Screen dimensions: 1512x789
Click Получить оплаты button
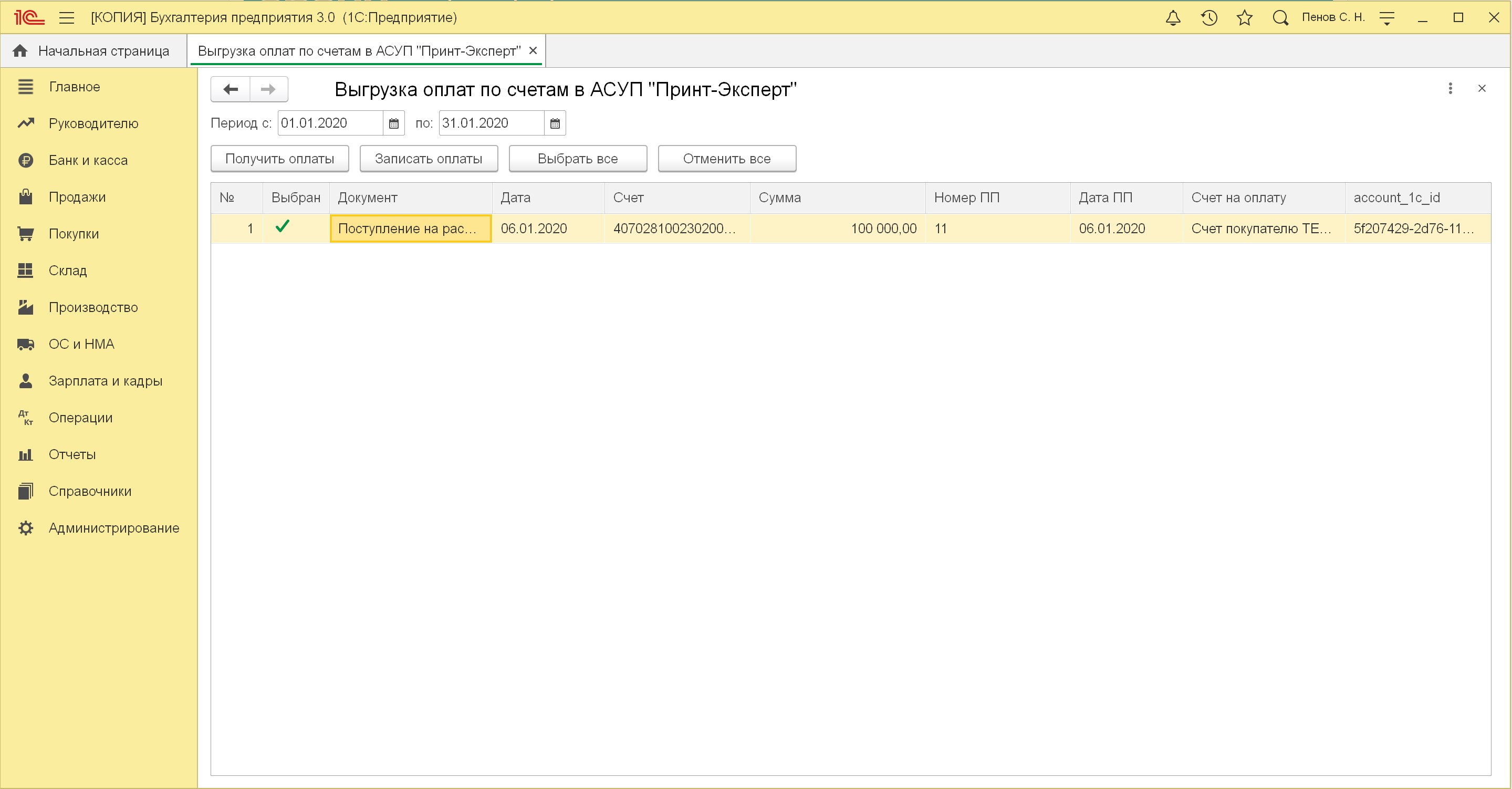[x=280, y=159]
